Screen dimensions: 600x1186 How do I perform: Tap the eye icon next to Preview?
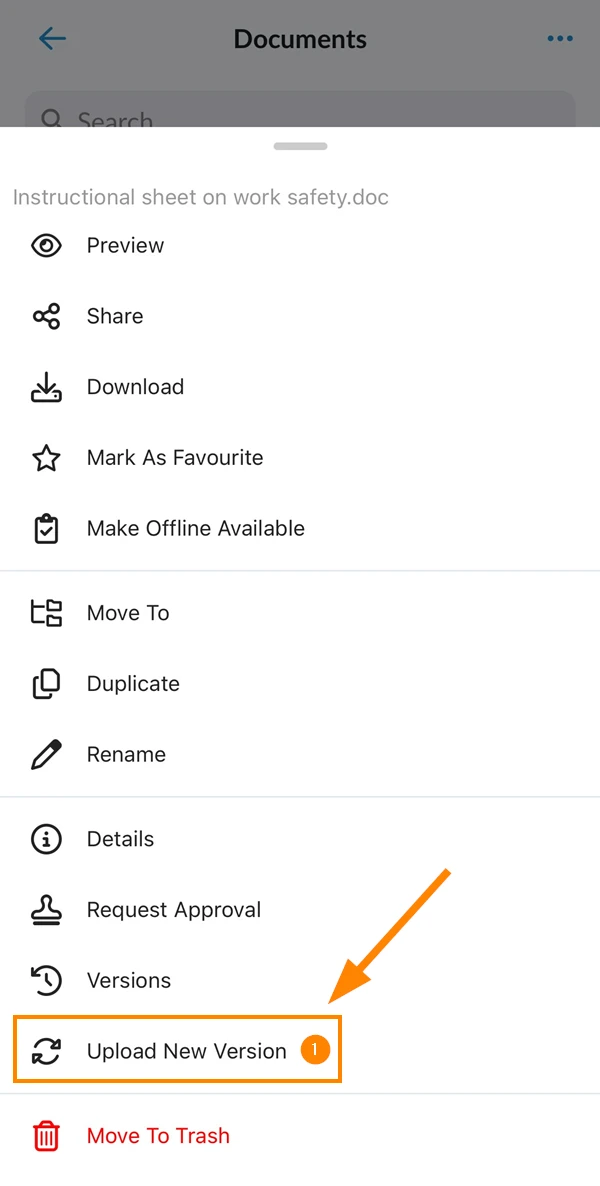pyautogui.click(x=46, y=245)
